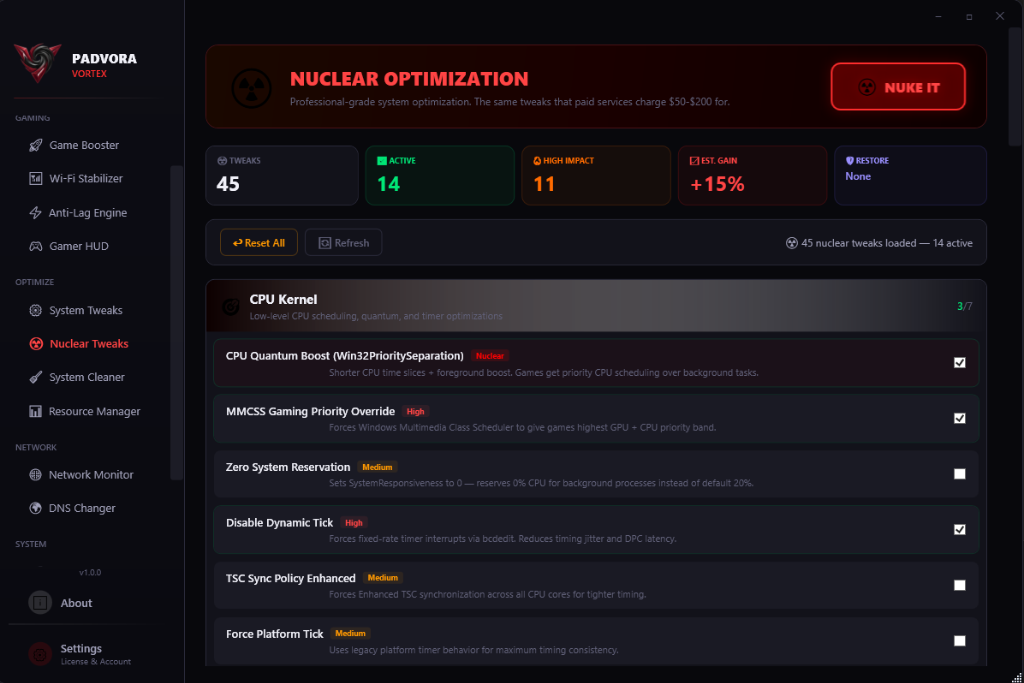Click the Medium badge on Zero System Reservation
Screen dimensions: 1024x683
click(x=377, y=467)
